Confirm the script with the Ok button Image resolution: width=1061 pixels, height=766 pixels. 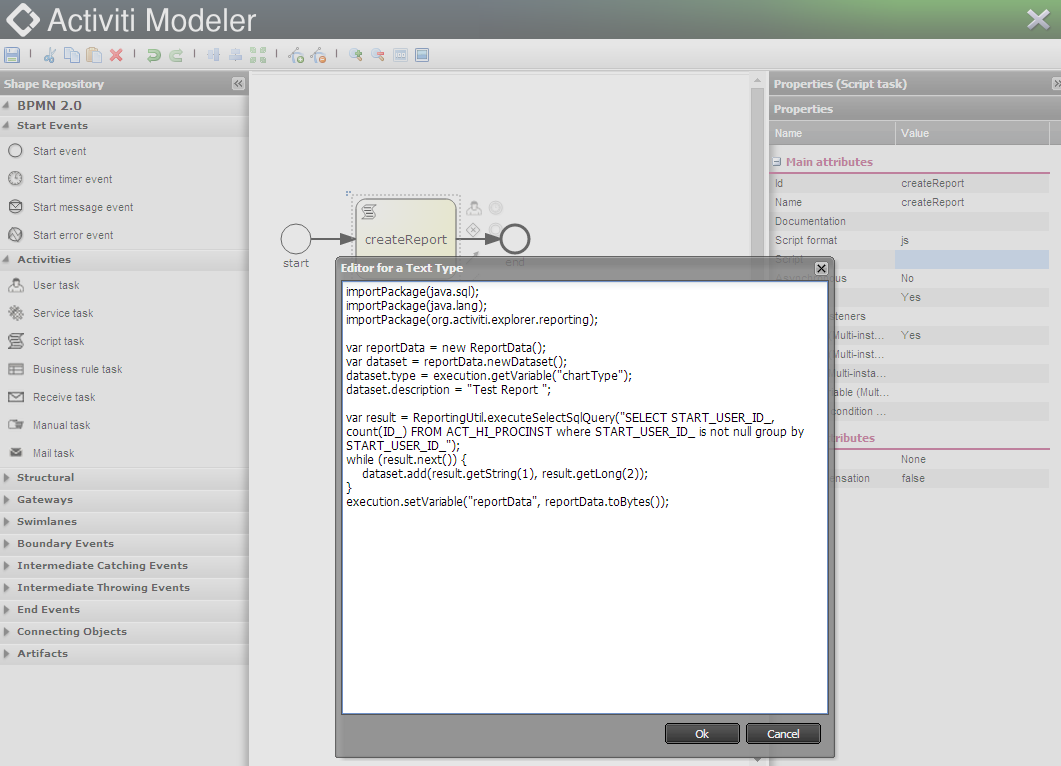pos(702,734)
